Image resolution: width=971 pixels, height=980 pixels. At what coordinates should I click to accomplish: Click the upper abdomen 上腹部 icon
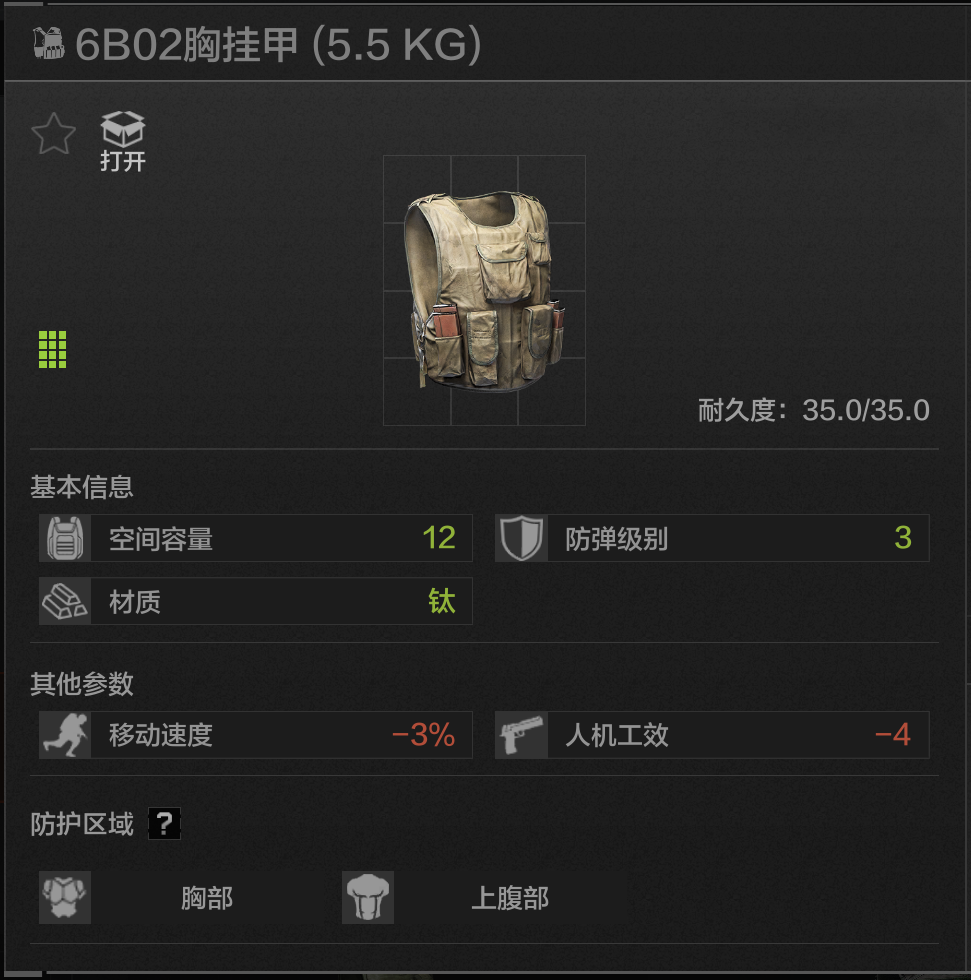(368, 898)
